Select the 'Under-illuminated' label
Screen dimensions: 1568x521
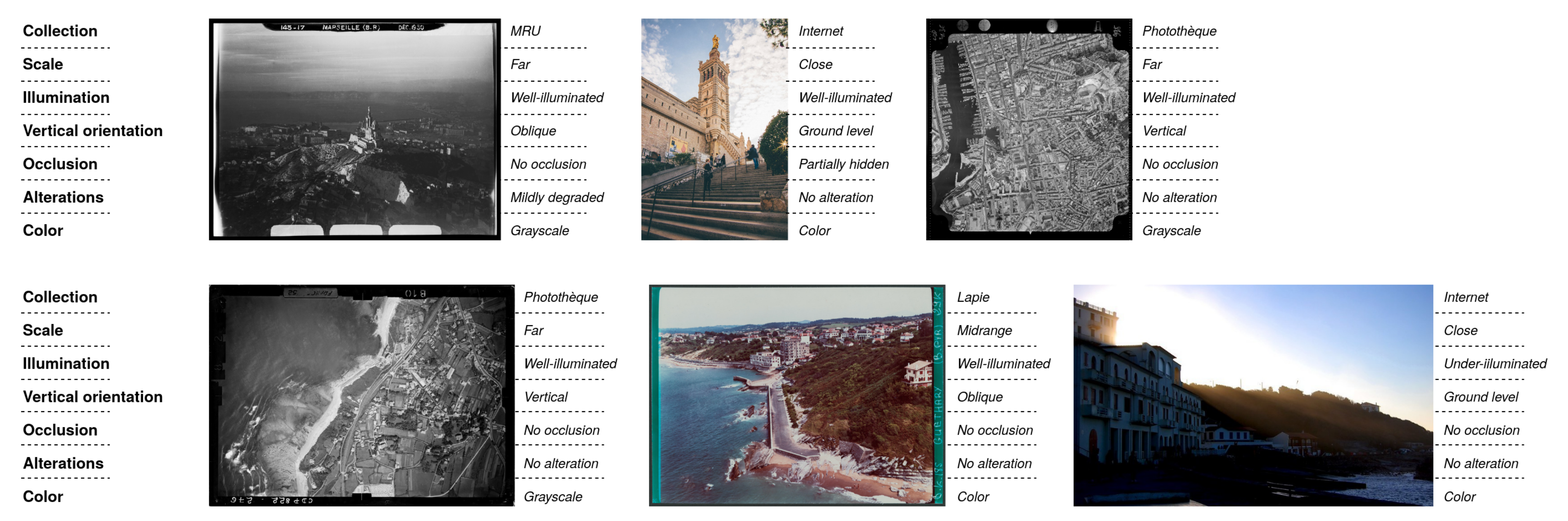(x=1495, y=364)
